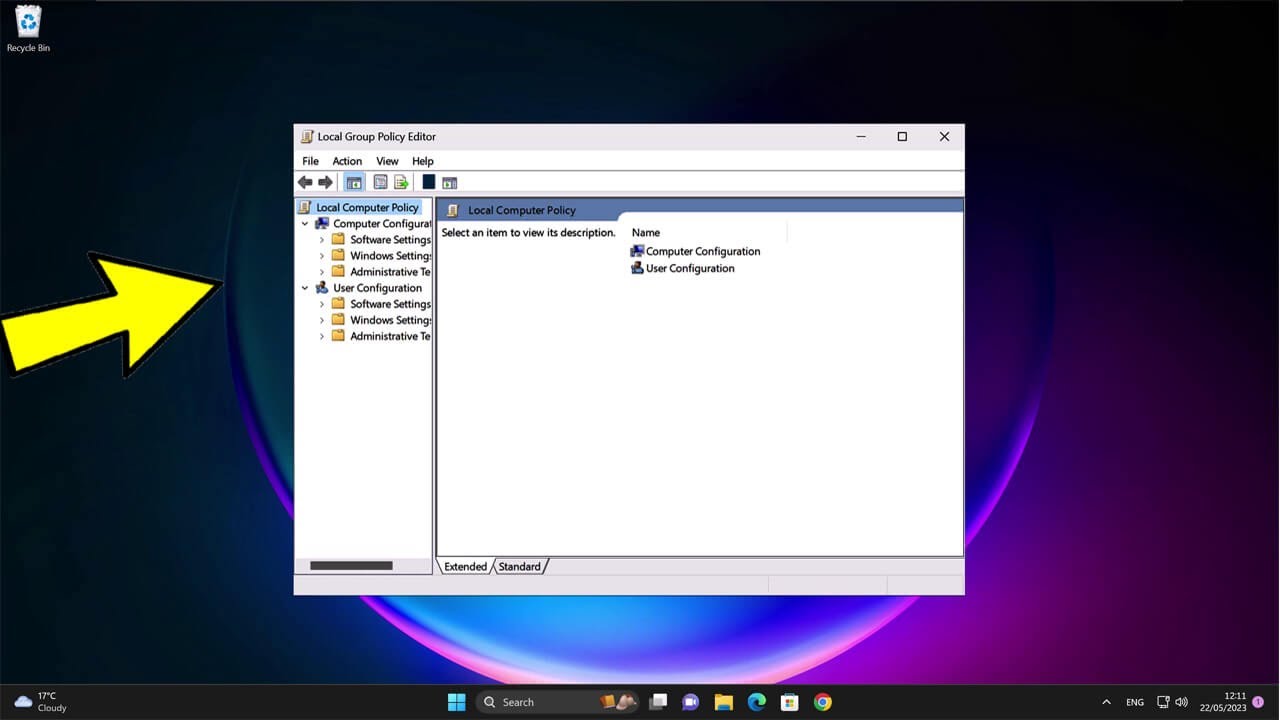Open the Chat app on taskbar
Viewport: 1280px width, 720px height.
[x=690, y=702]
